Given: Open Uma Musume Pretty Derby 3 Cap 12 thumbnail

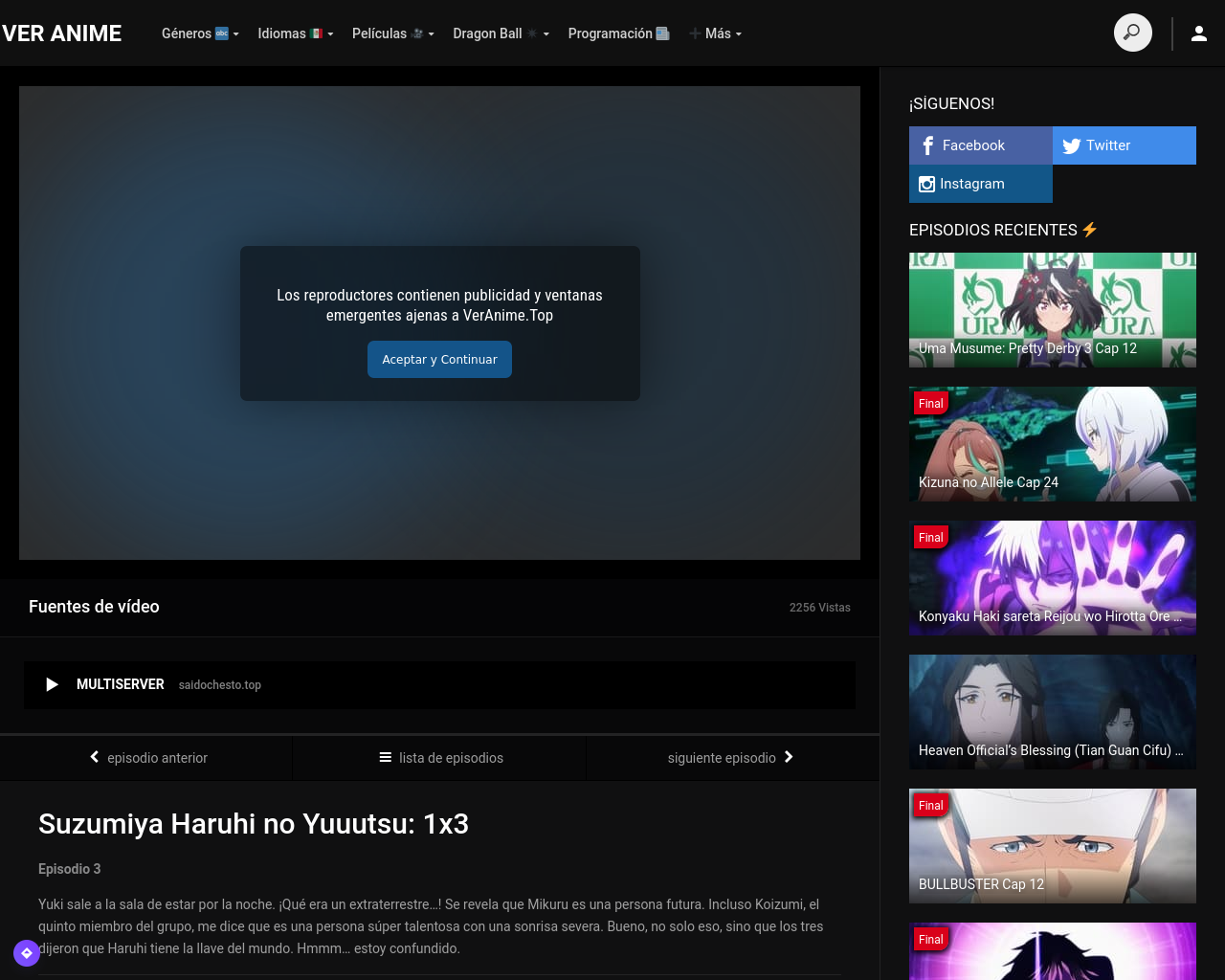Looking at the screenshot, I should click(x=1053, y=310).
